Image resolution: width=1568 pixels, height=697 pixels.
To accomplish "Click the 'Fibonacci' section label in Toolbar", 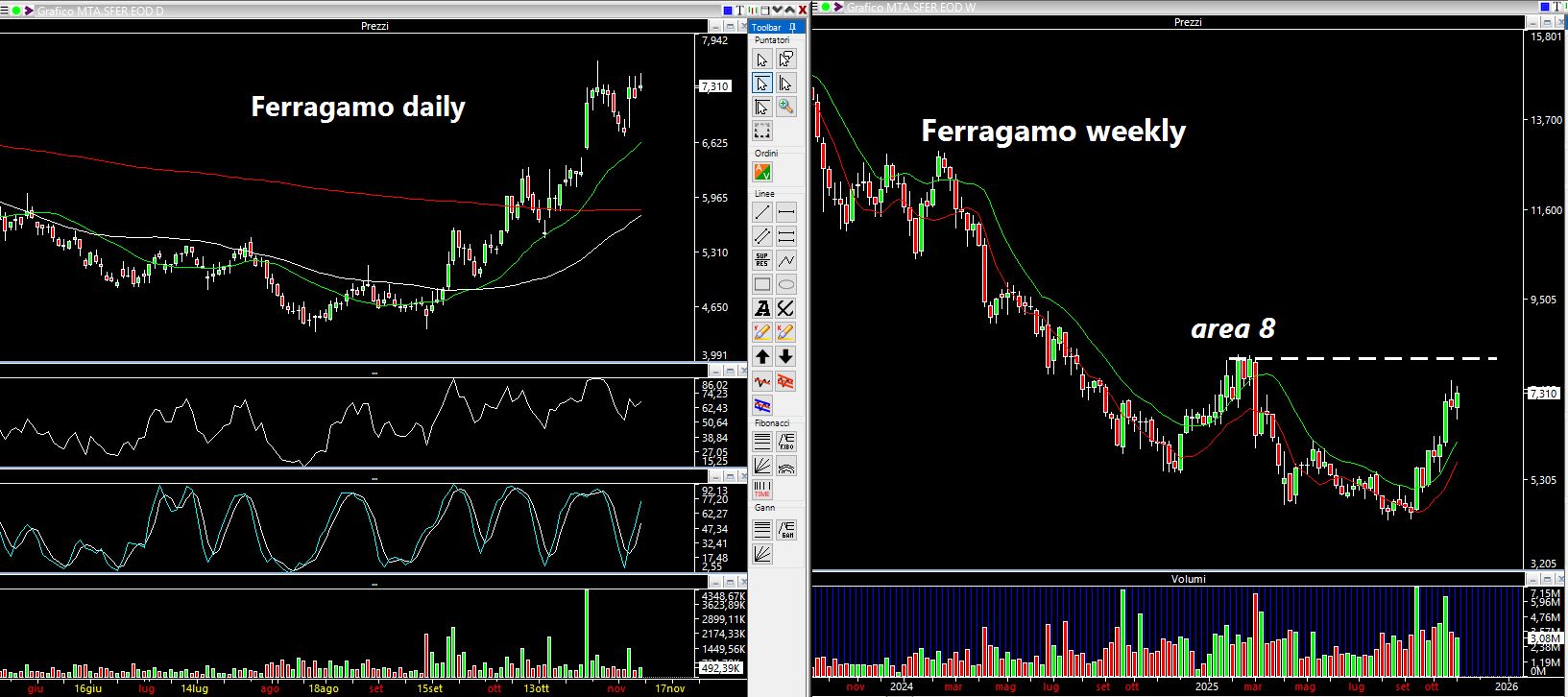I will pos(772,423).
